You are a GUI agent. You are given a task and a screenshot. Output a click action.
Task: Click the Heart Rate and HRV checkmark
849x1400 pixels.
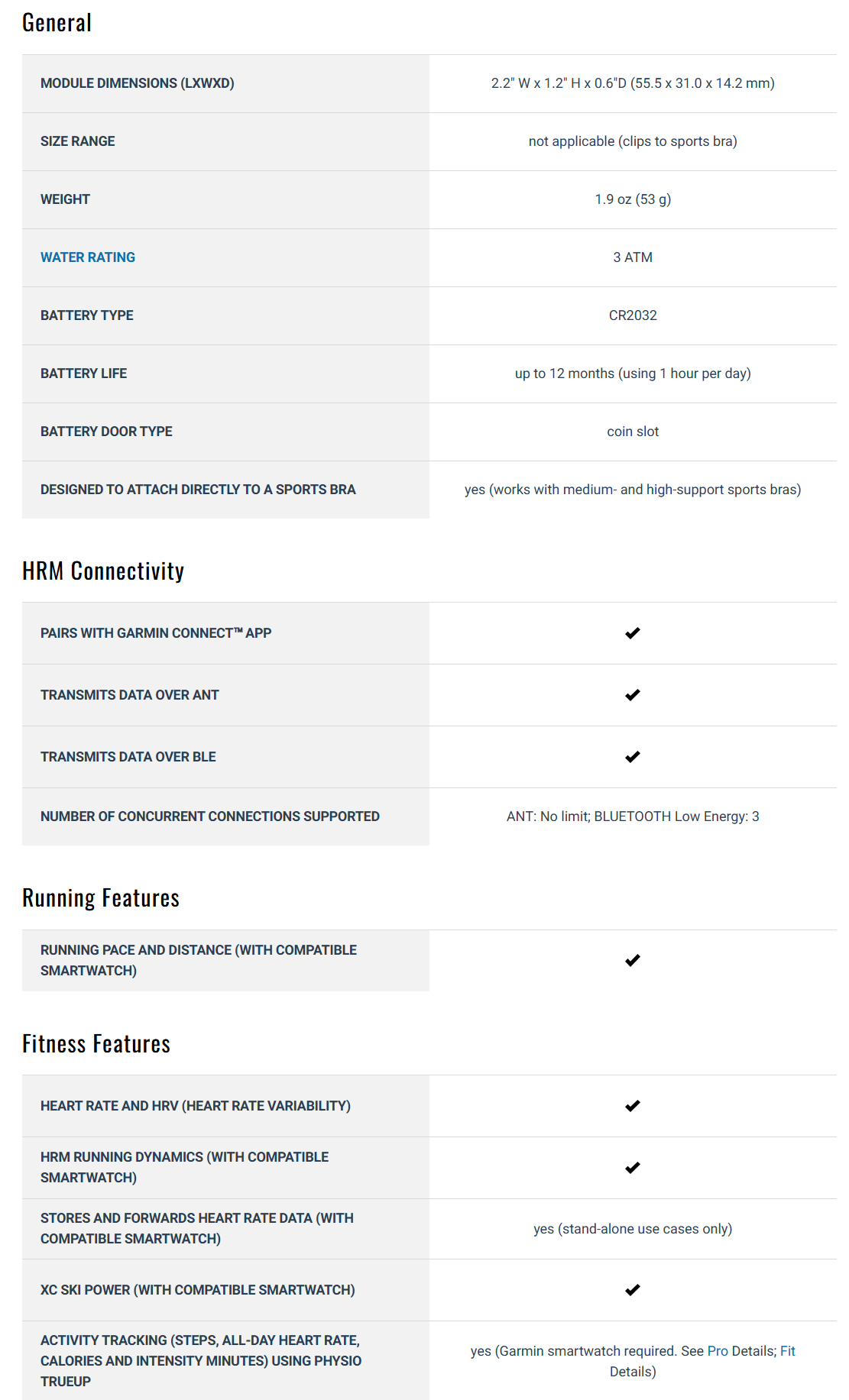[x=632, y=1106]
